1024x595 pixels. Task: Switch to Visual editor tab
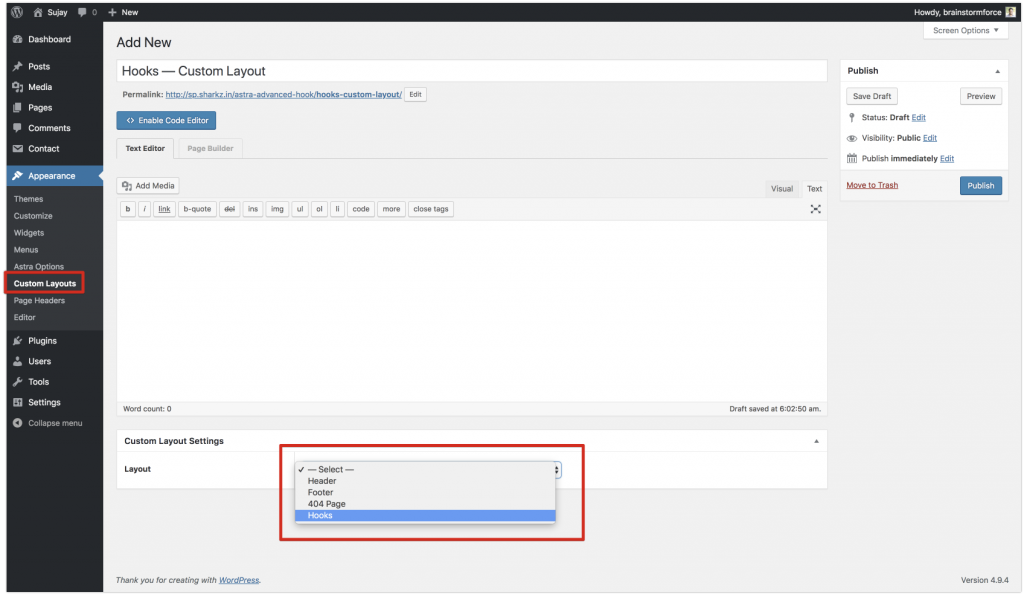pos(782,189)
